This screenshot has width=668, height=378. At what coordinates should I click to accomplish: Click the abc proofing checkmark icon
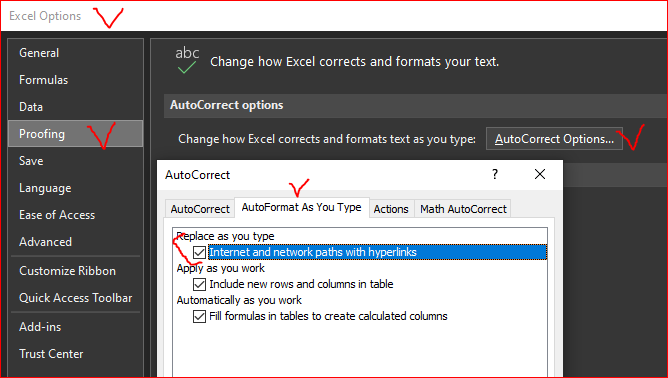187,60
